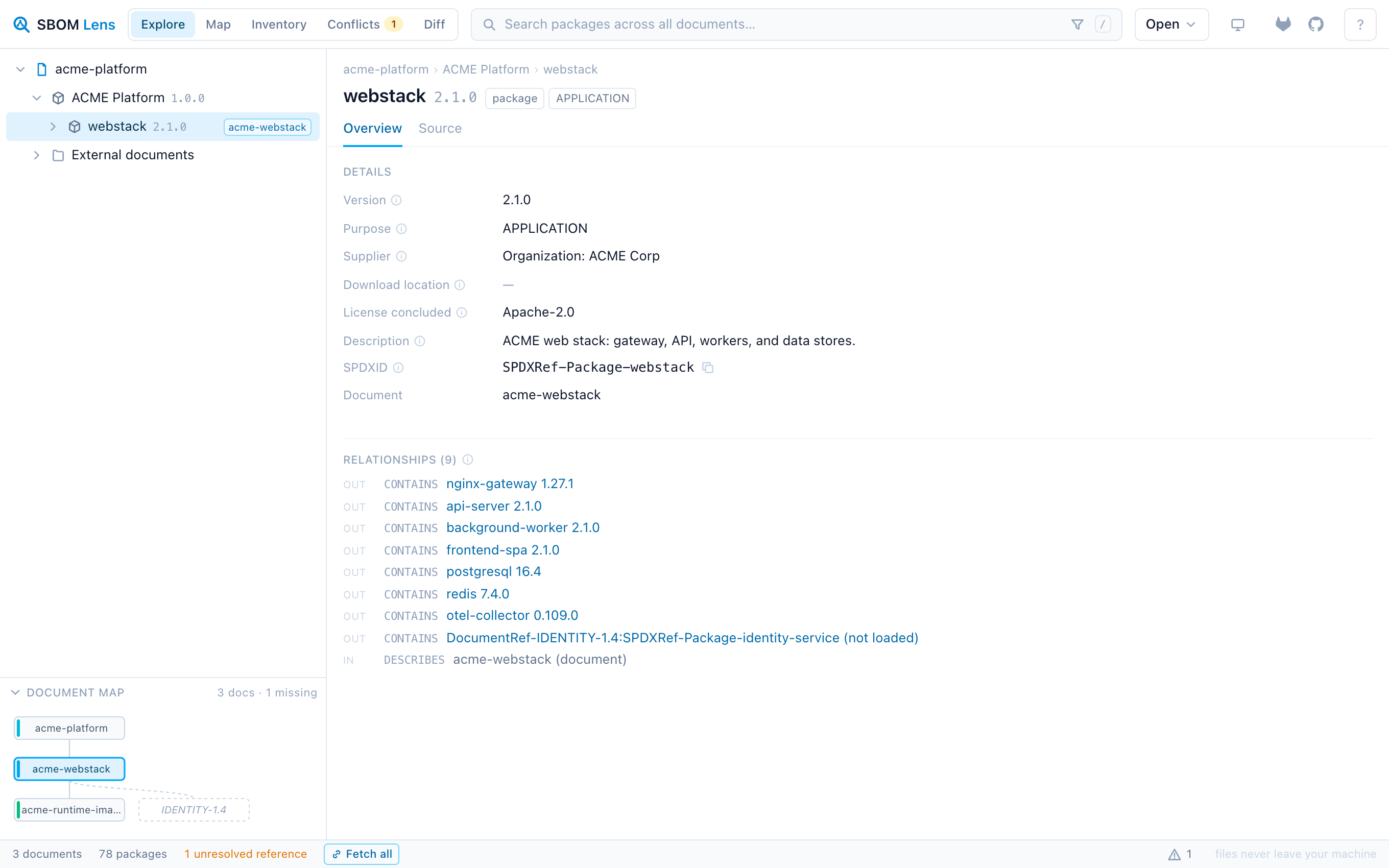1389x868 pixels.
Task: Open the help question mark button
Action: tap(1360, 24)
